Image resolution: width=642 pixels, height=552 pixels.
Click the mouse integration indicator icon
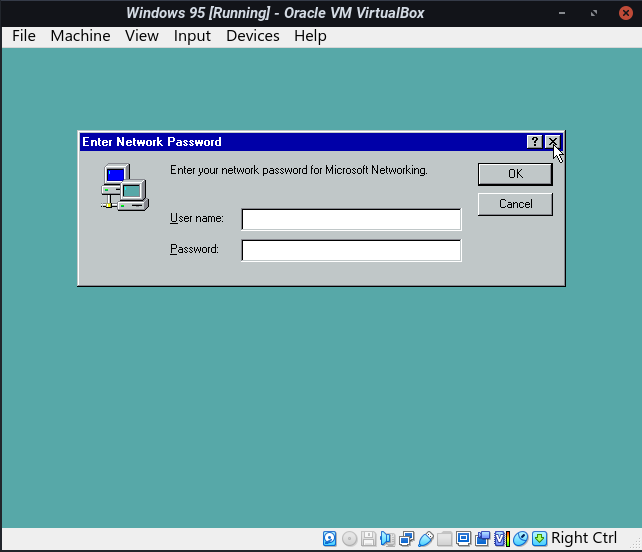coord(520,539)
